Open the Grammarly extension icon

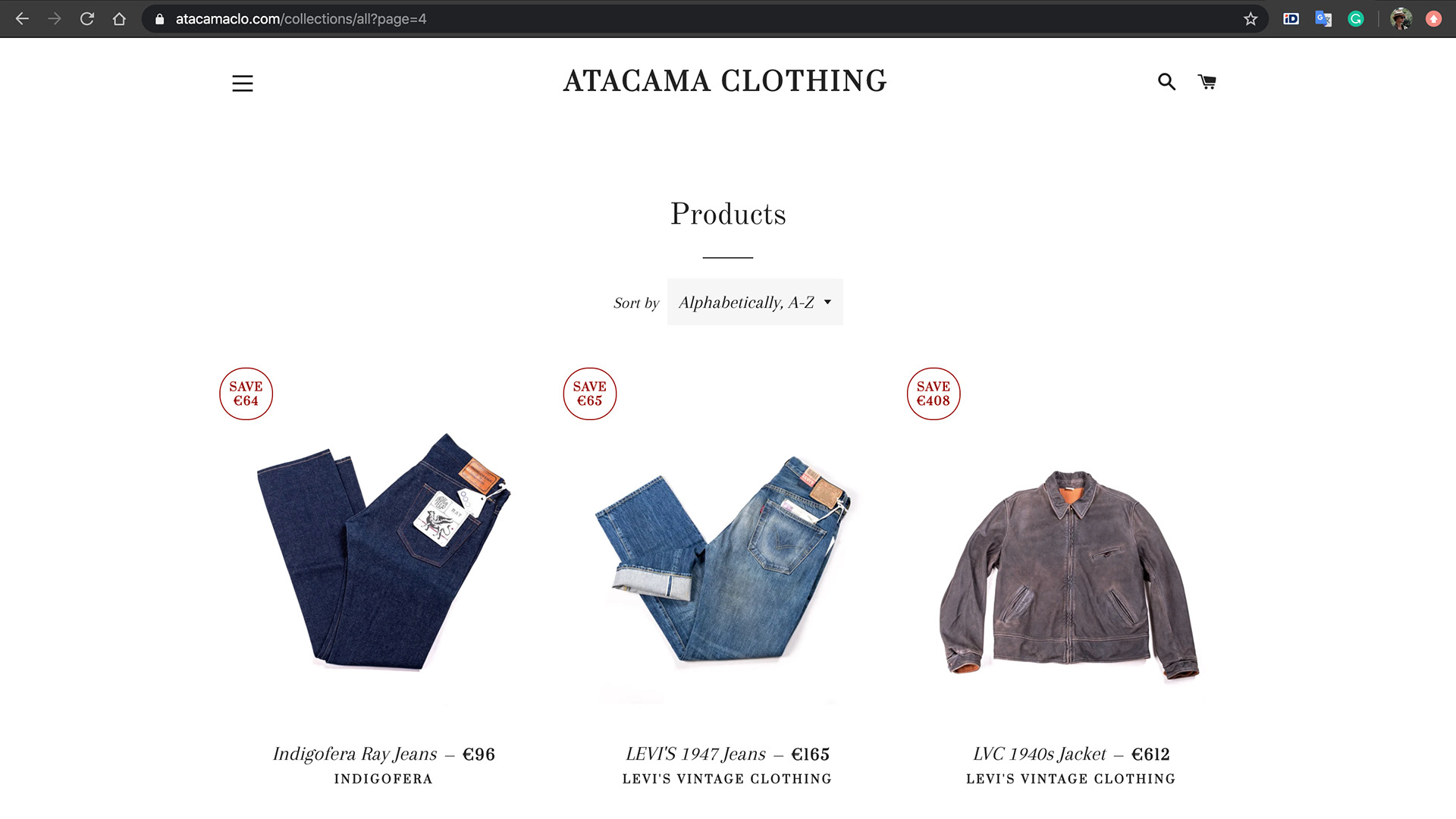1356,19
